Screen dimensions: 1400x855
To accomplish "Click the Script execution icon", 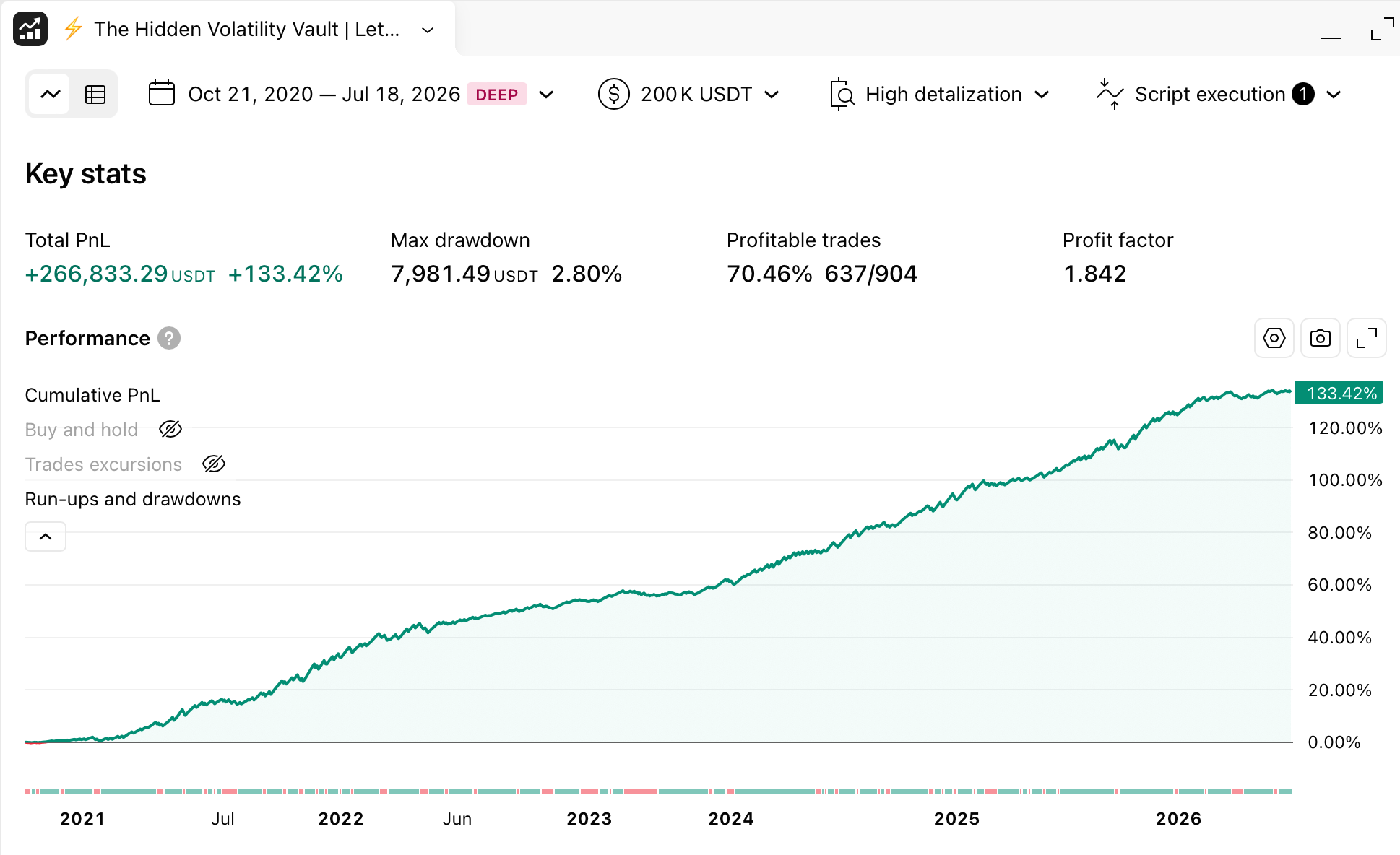I will pyautogui.click(x=1110, y=94).
